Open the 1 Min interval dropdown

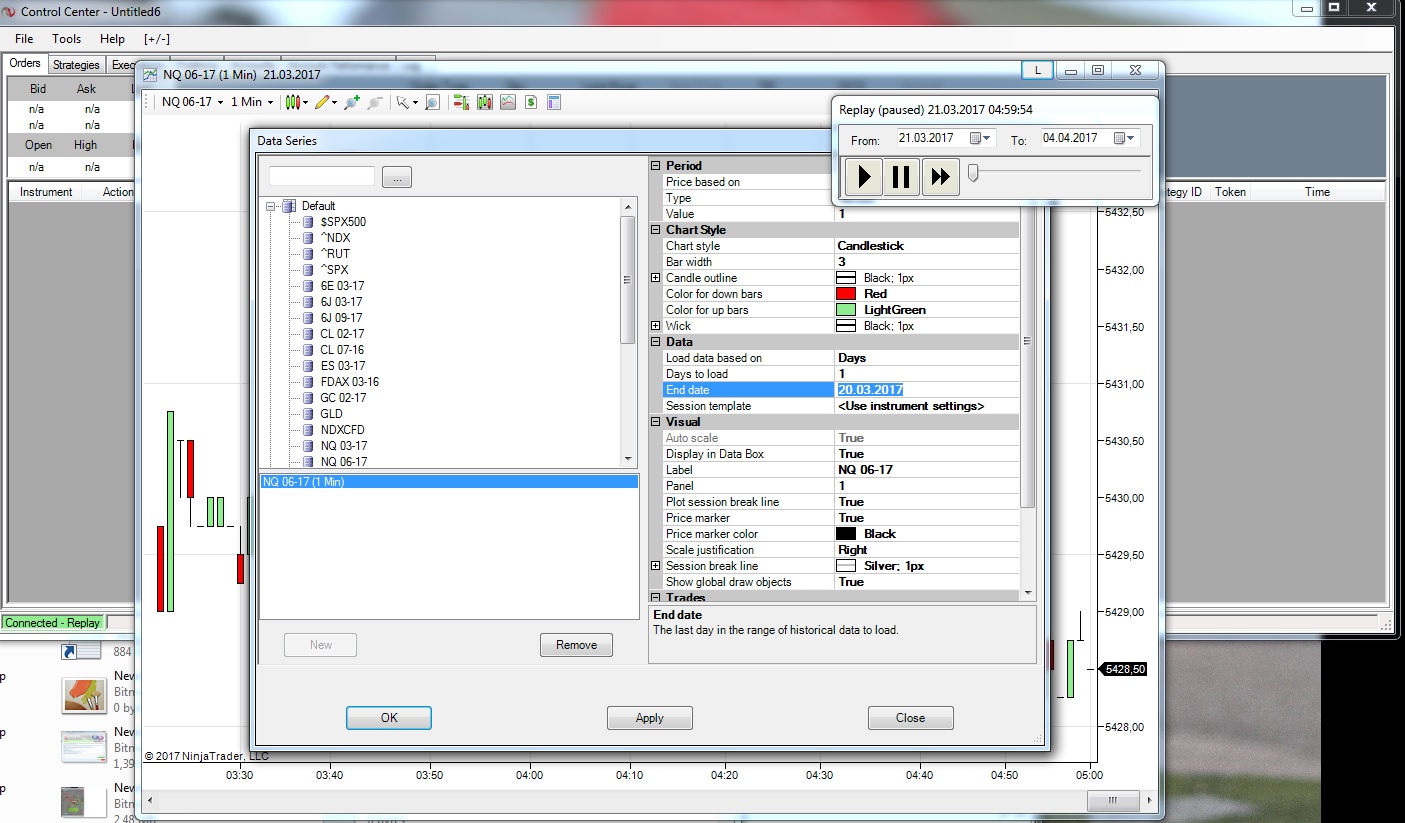click(252, 102)
